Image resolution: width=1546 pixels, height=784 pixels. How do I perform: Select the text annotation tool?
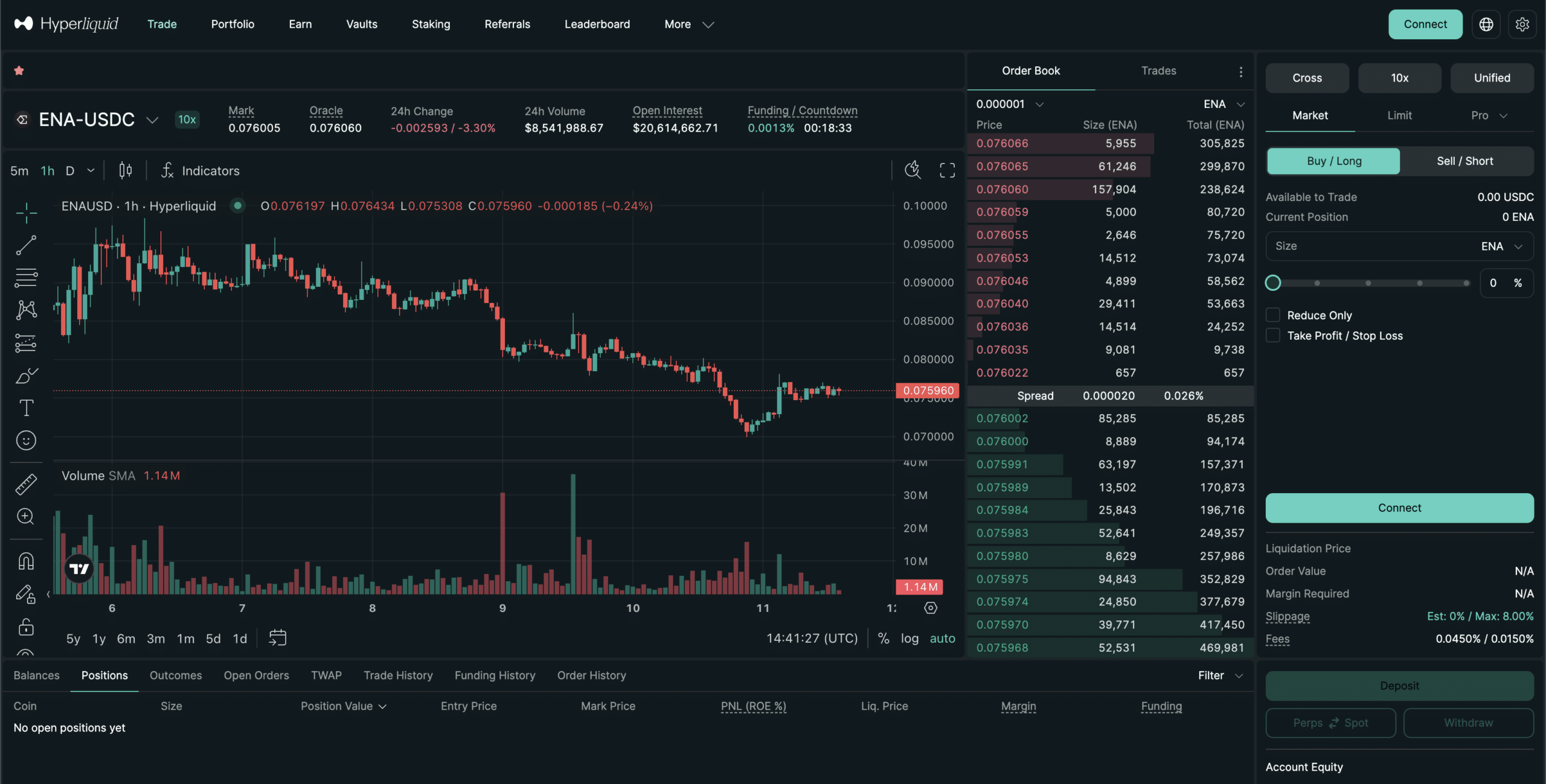26,408
